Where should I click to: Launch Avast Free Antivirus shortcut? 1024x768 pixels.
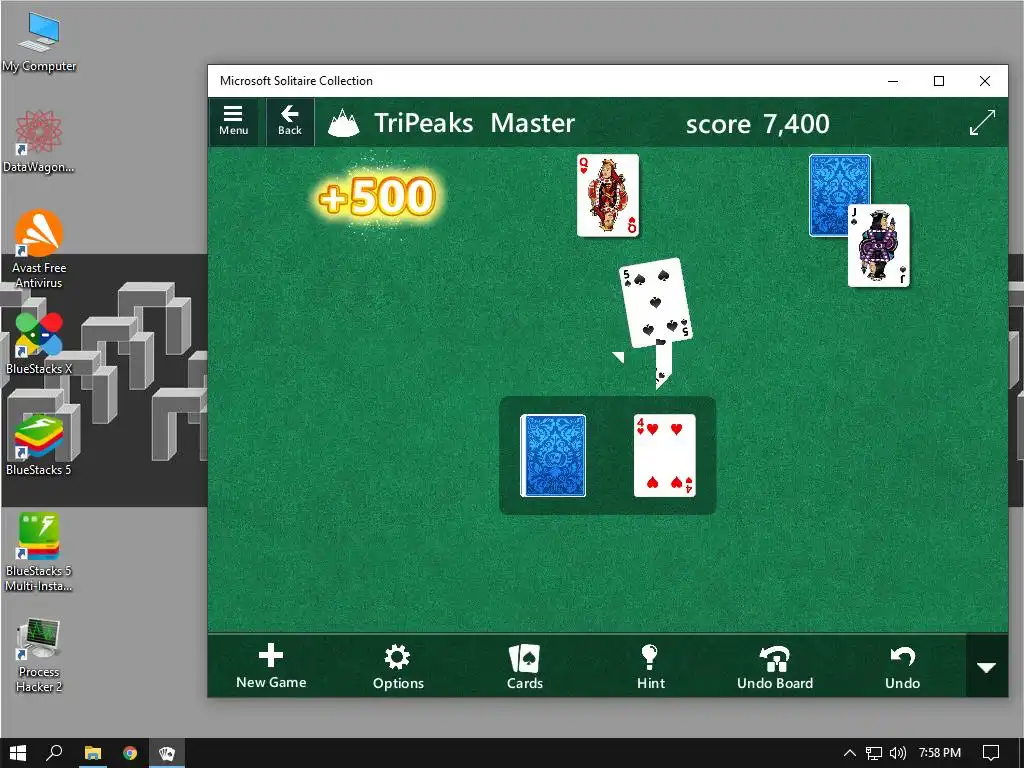tap(39, 249)
